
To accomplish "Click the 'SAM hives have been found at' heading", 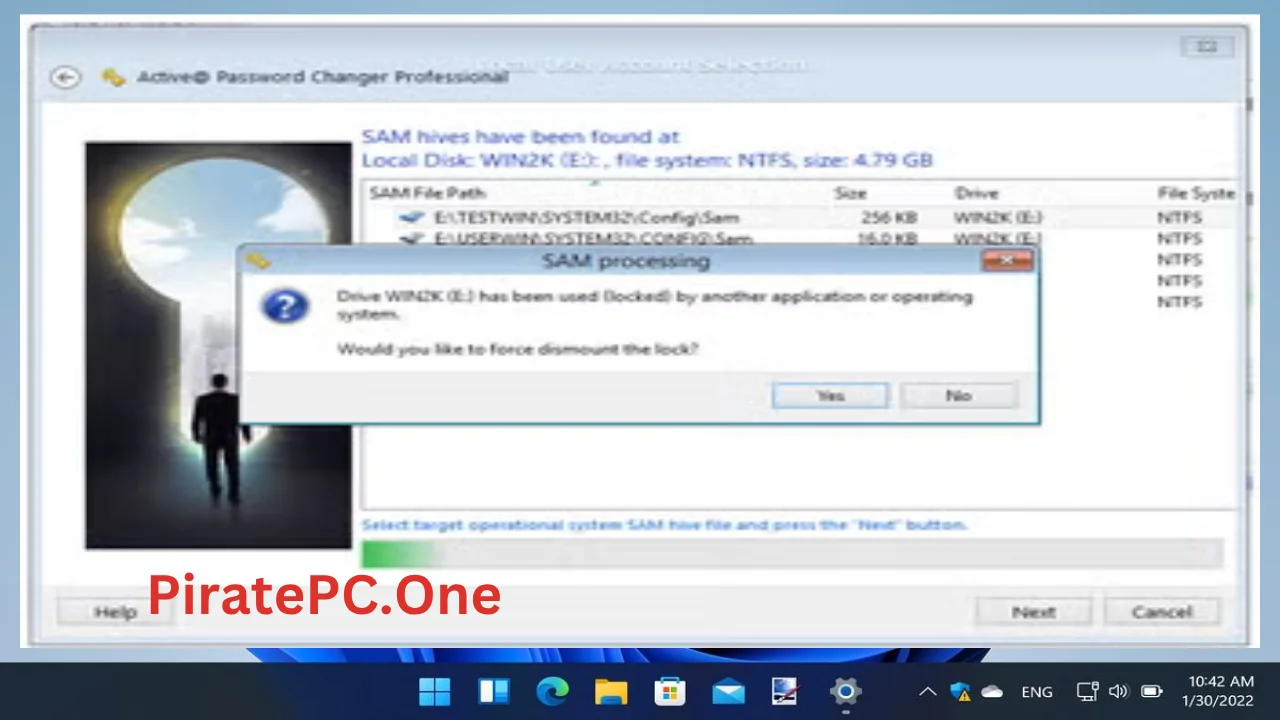I will (520, 137).
